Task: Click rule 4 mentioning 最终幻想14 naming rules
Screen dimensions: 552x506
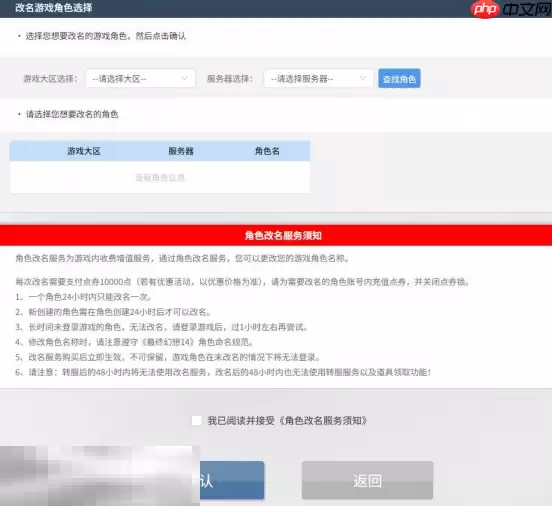Action: (134, 342)
